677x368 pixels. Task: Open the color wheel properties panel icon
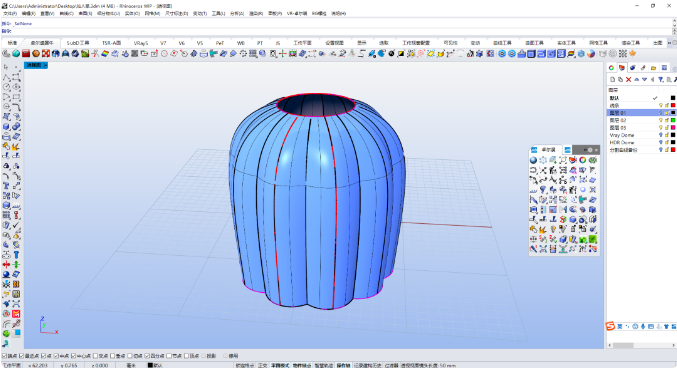(611, 68)
